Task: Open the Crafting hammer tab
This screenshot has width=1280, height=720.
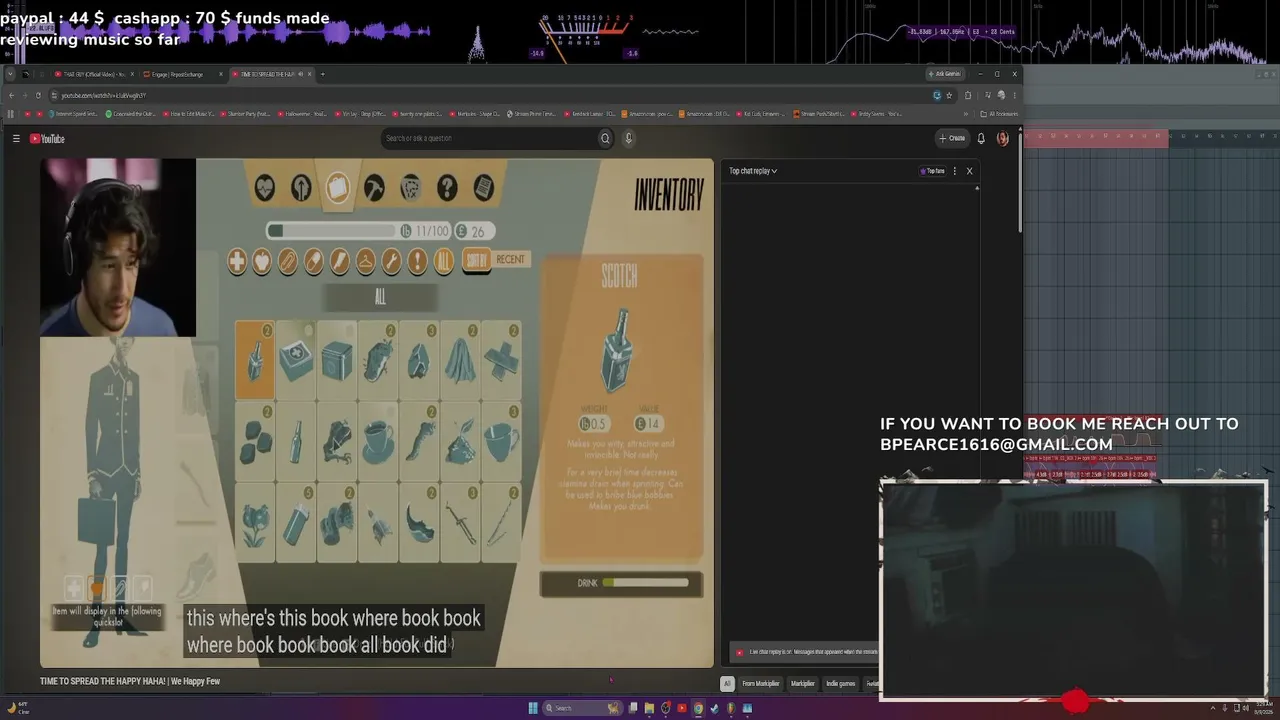Action: pos(374,187)
